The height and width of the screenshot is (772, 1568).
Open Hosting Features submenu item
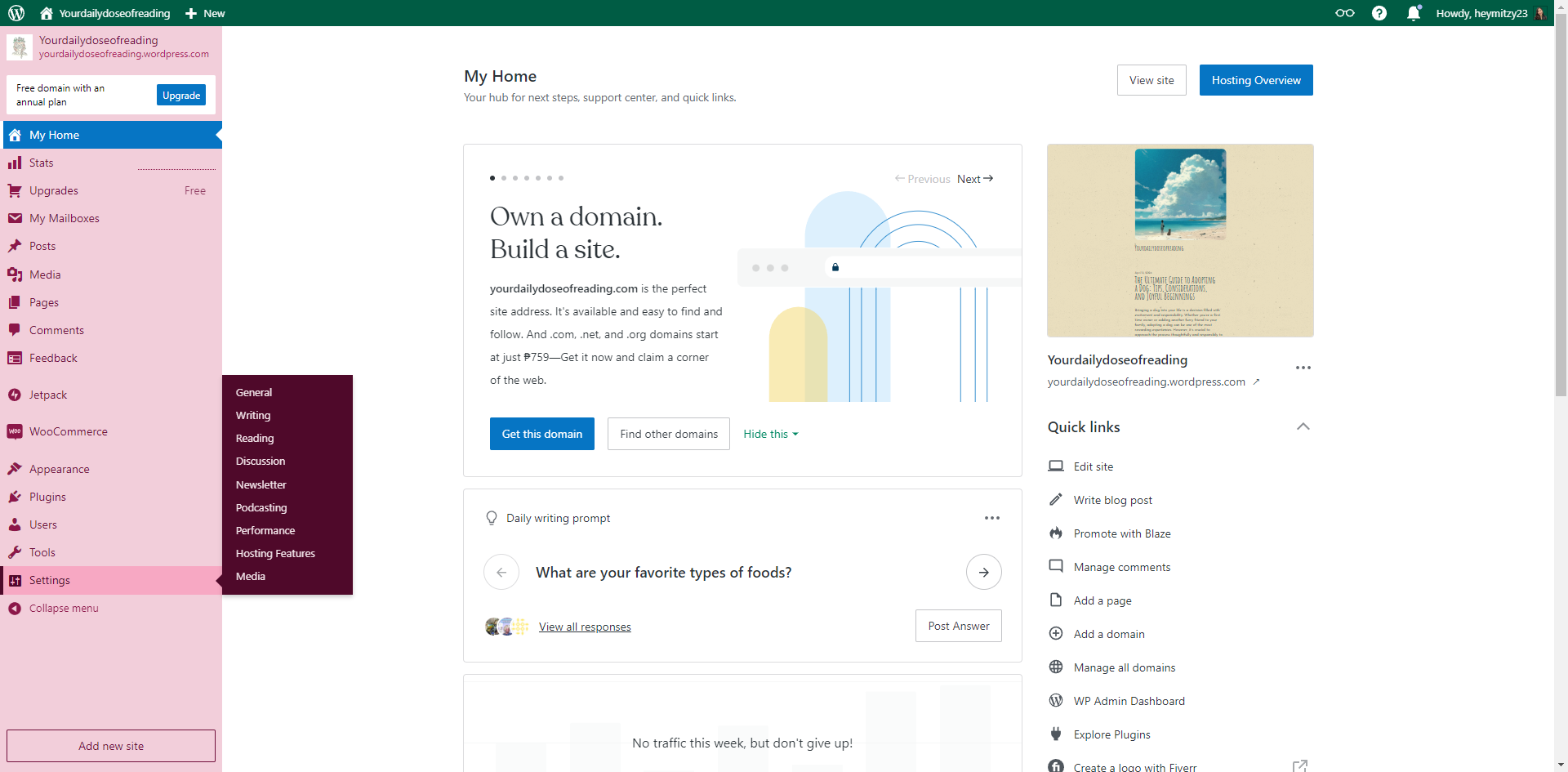tap(275, 553)
